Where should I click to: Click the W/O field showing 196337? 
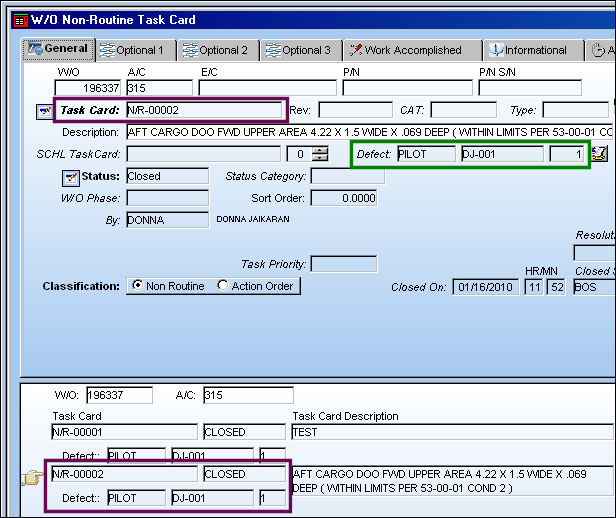point(88,88)
